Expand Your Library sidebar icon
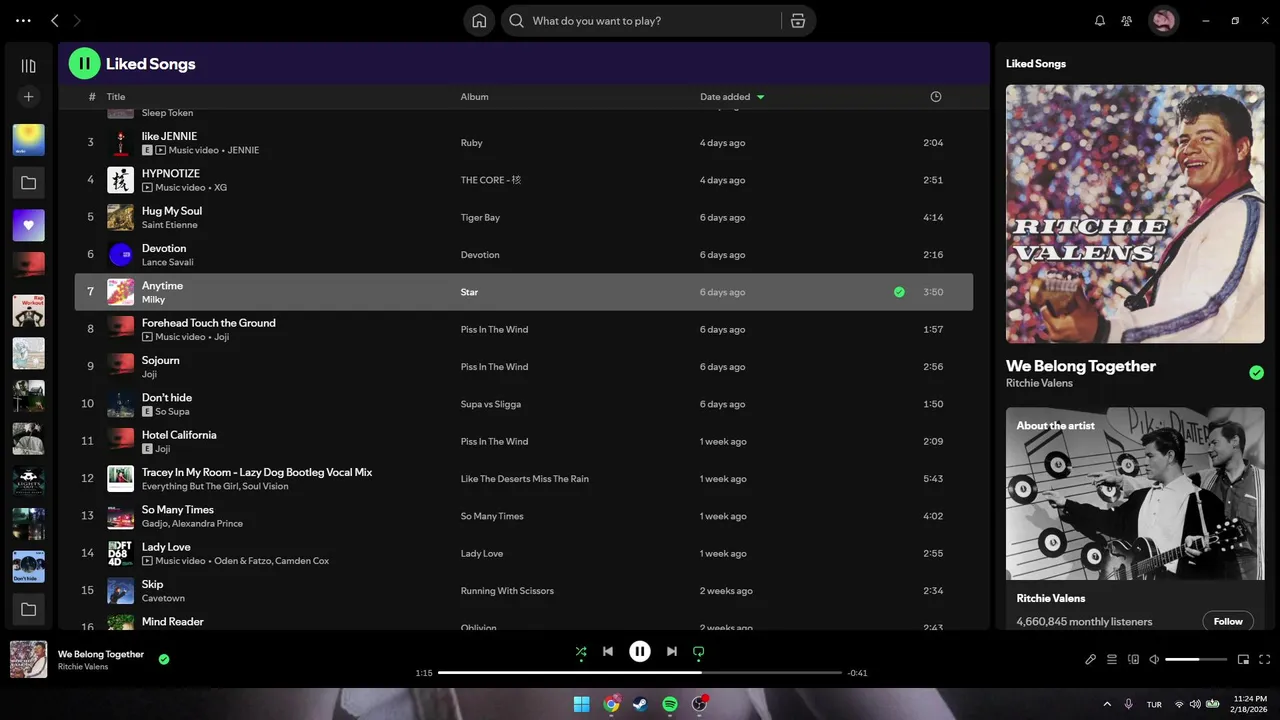 (x=28, y=66)
